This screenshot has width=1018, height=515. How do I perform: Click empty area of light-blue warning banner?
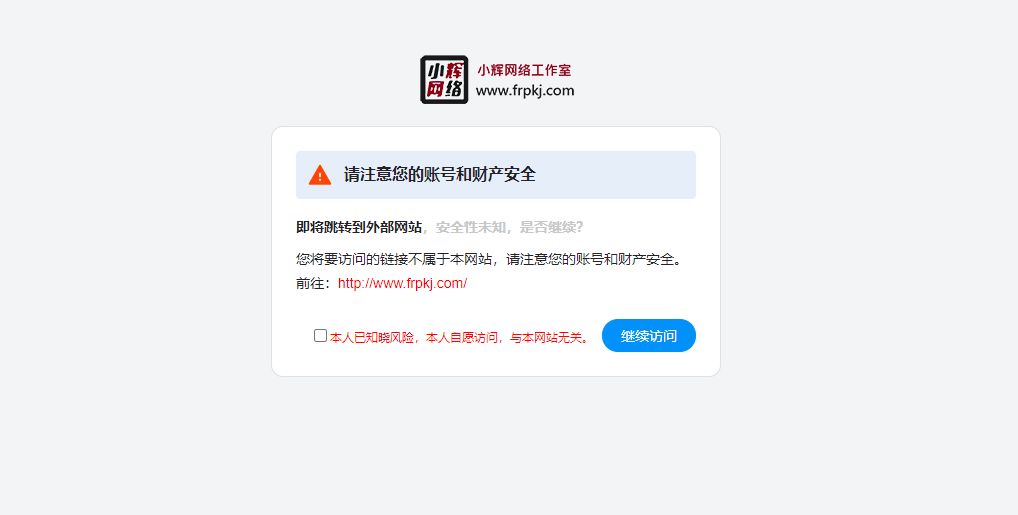(x=617, y=175)
